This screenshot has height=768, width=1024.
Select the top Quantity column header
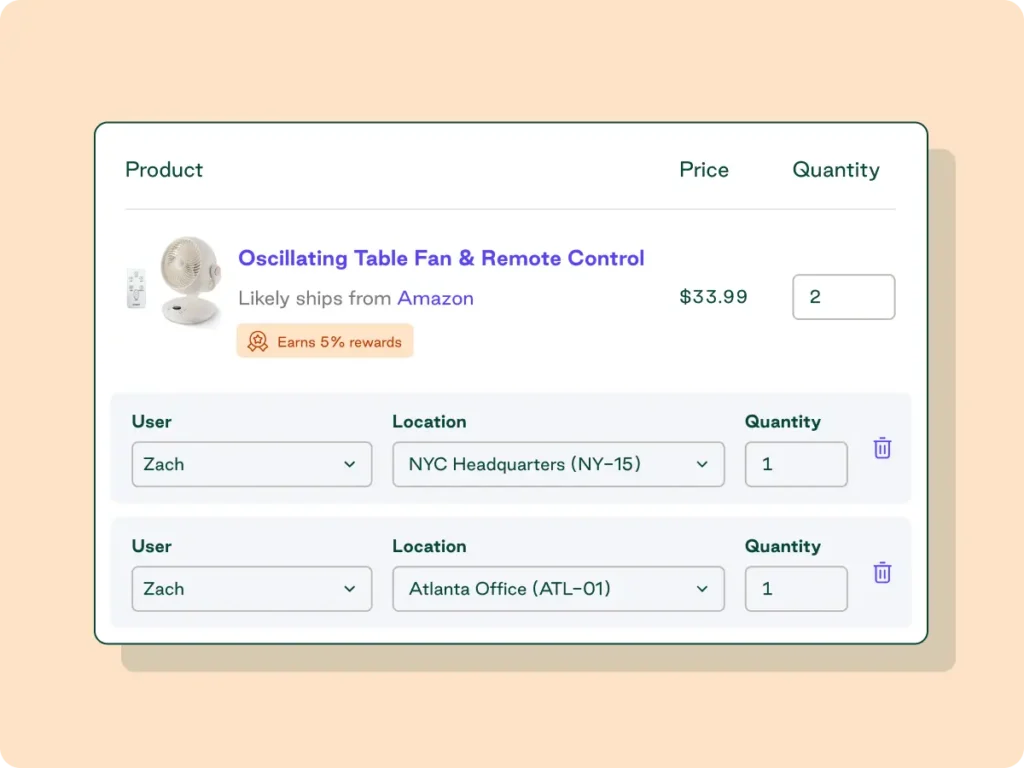pos(836,170)
